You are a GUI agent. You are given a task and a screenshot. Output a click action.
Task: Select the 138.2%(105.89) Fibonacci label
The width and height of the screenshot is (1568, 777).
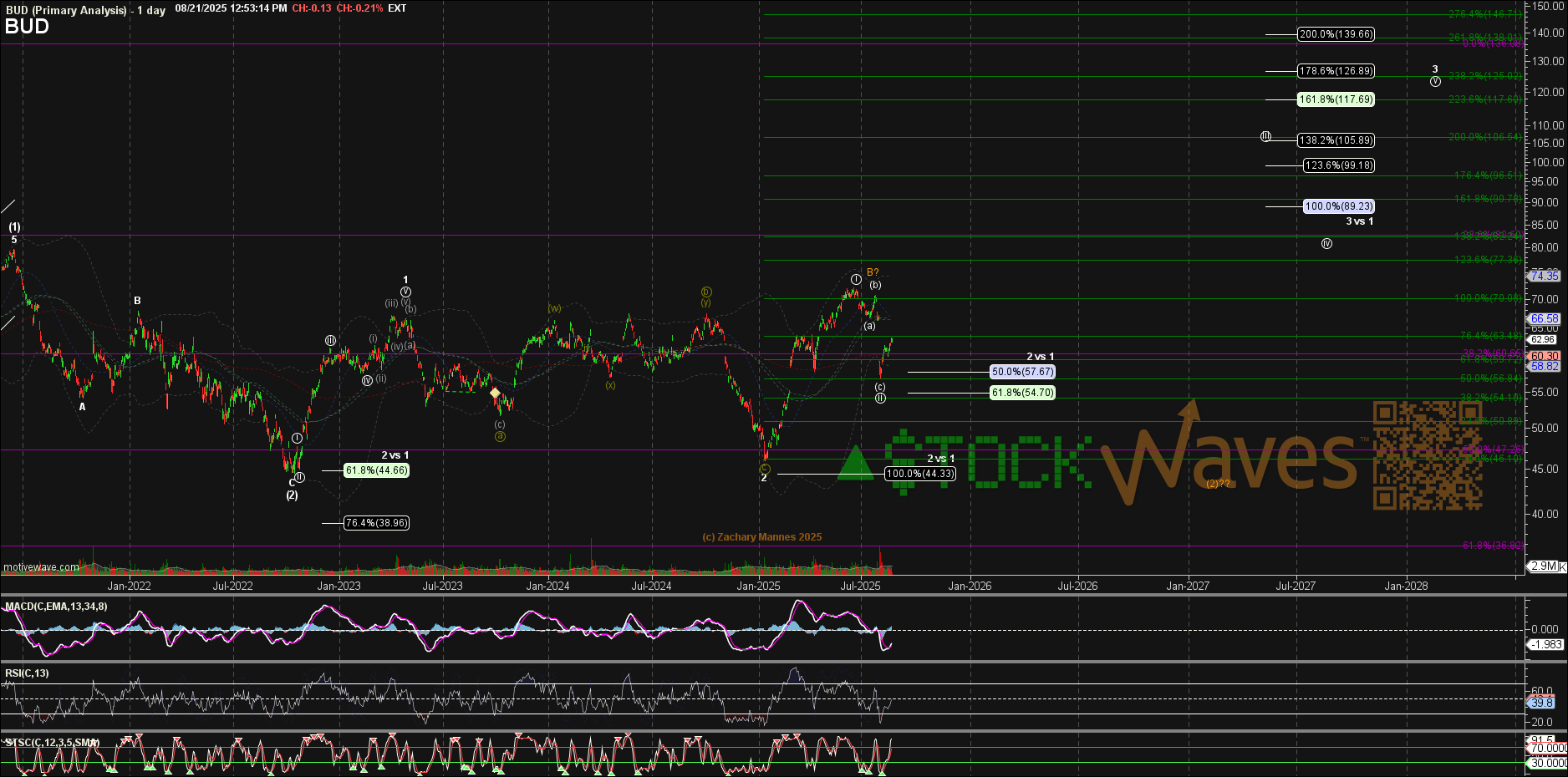point(1336,140)
